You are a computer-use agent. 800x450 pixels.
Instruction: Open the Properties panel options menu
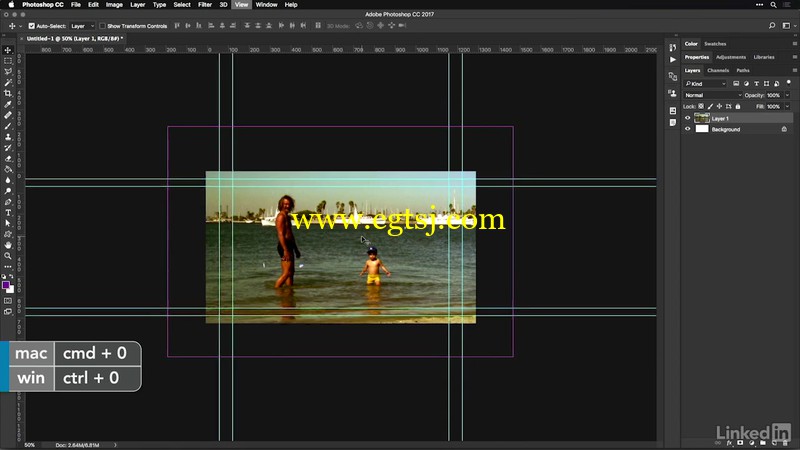tap(794, 57)
